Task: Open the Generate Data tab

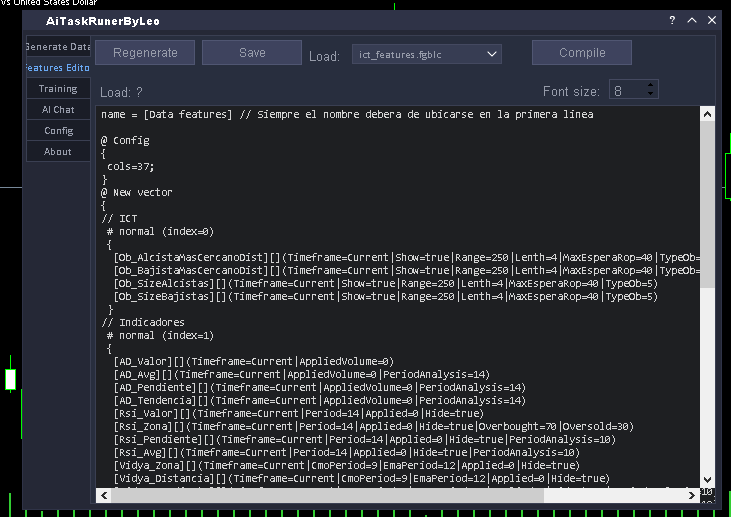Action: (57, 47)
